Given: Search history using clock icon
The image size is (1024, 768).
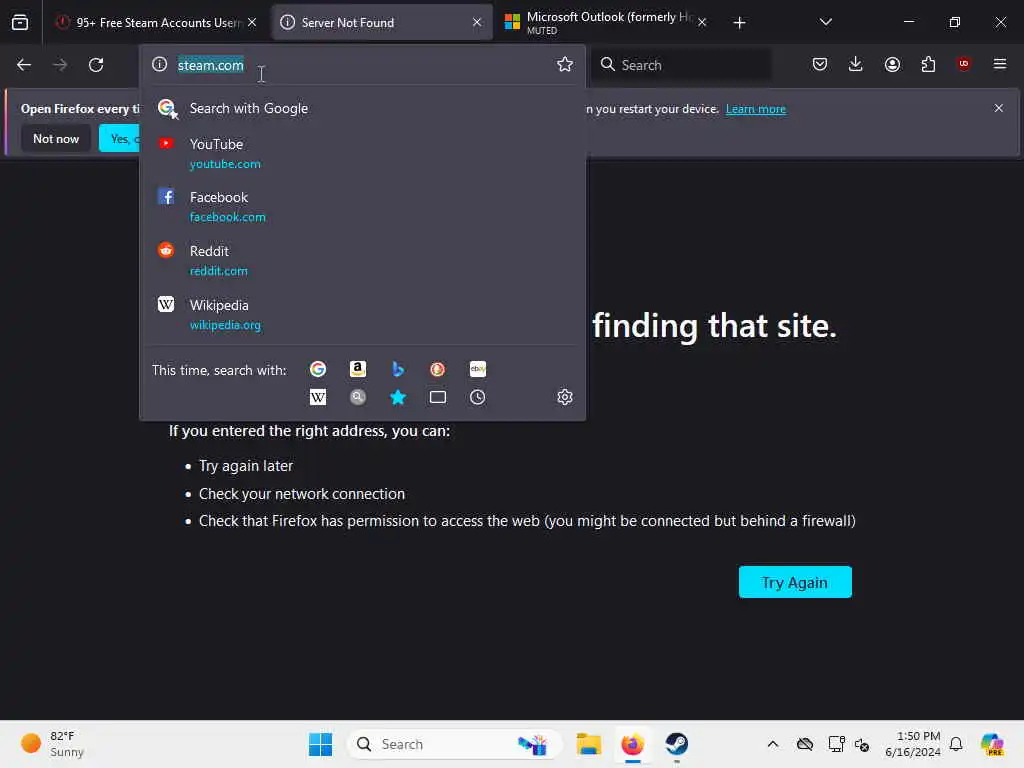Looking at the screenshot, I should [x=477, y=397].
